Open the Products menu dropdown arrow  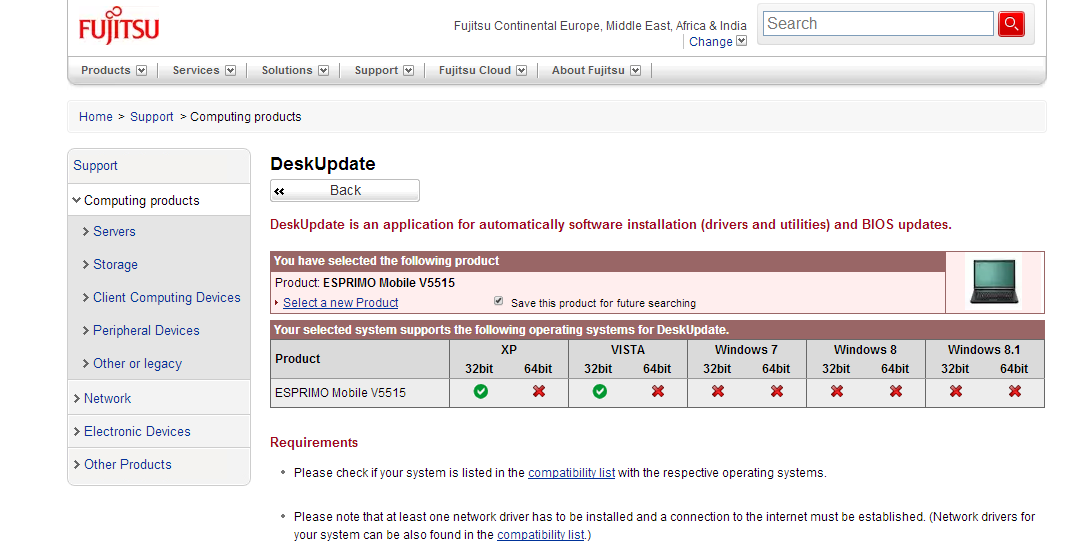point(141,71)
